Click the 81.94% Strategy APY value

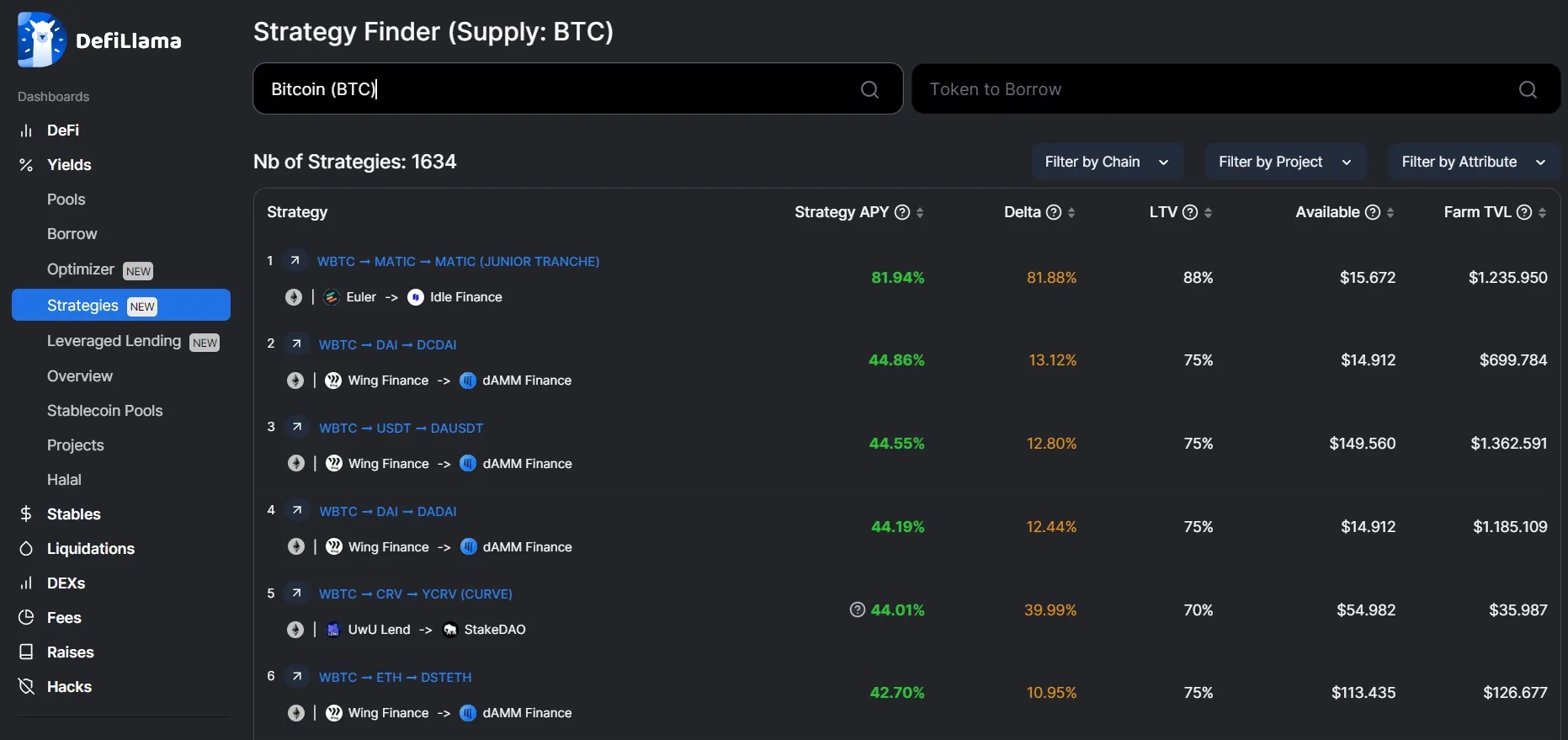point(898,278)
